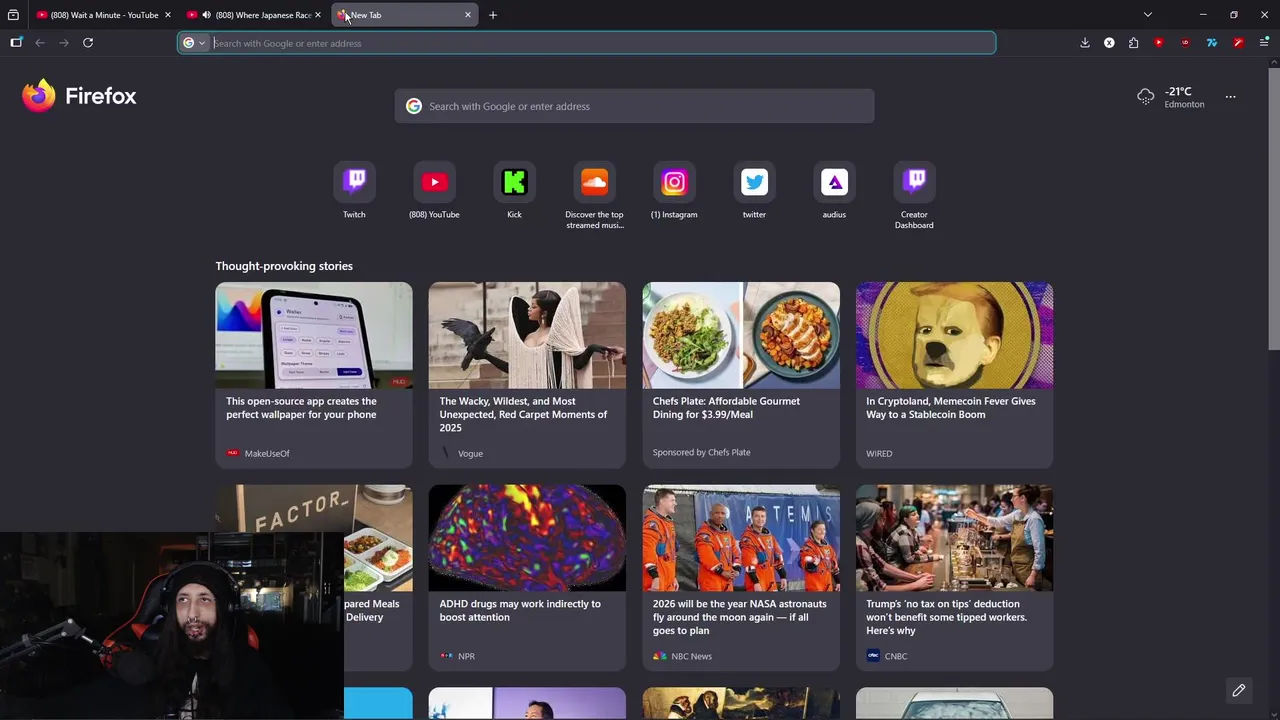The width and height of the screenshot is (1280, 720).
Task: Go back to previous page
Action: [40, 43]
